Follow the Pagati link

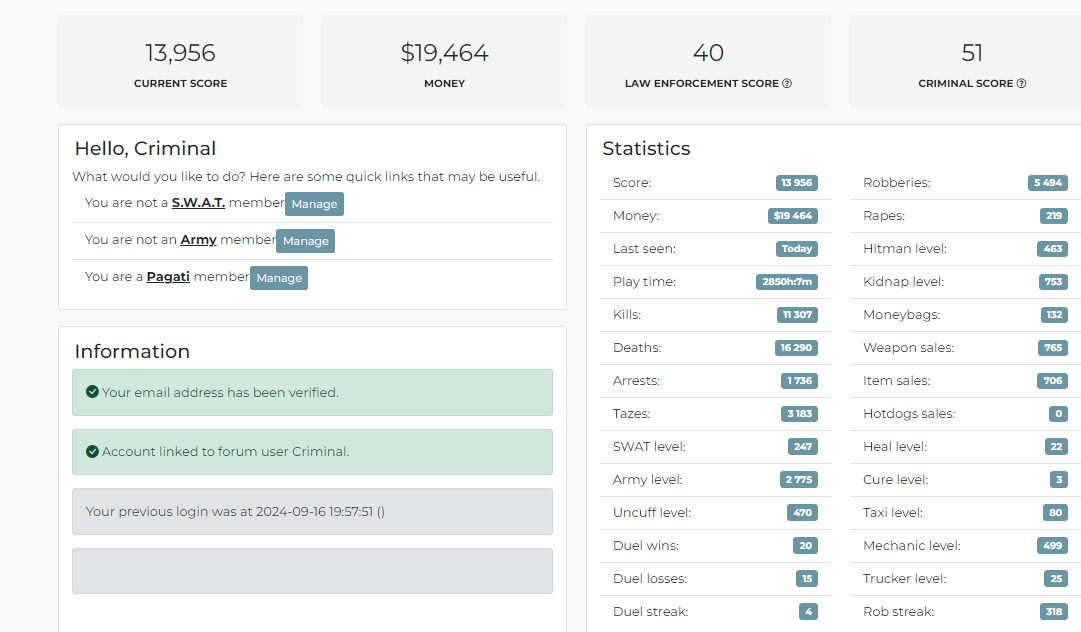(168, 277)
